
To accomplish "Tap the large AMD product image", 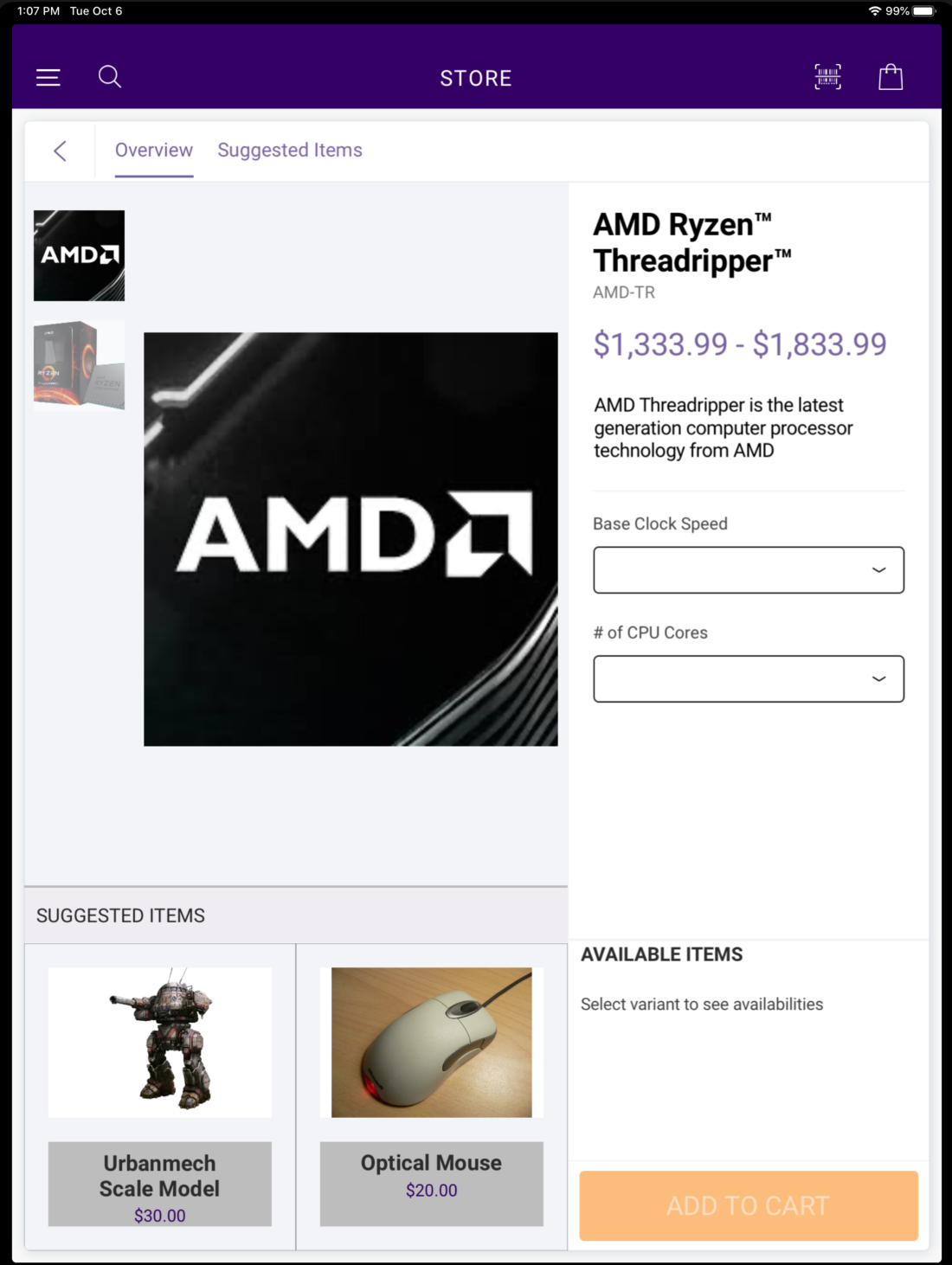I will [351, 539].
